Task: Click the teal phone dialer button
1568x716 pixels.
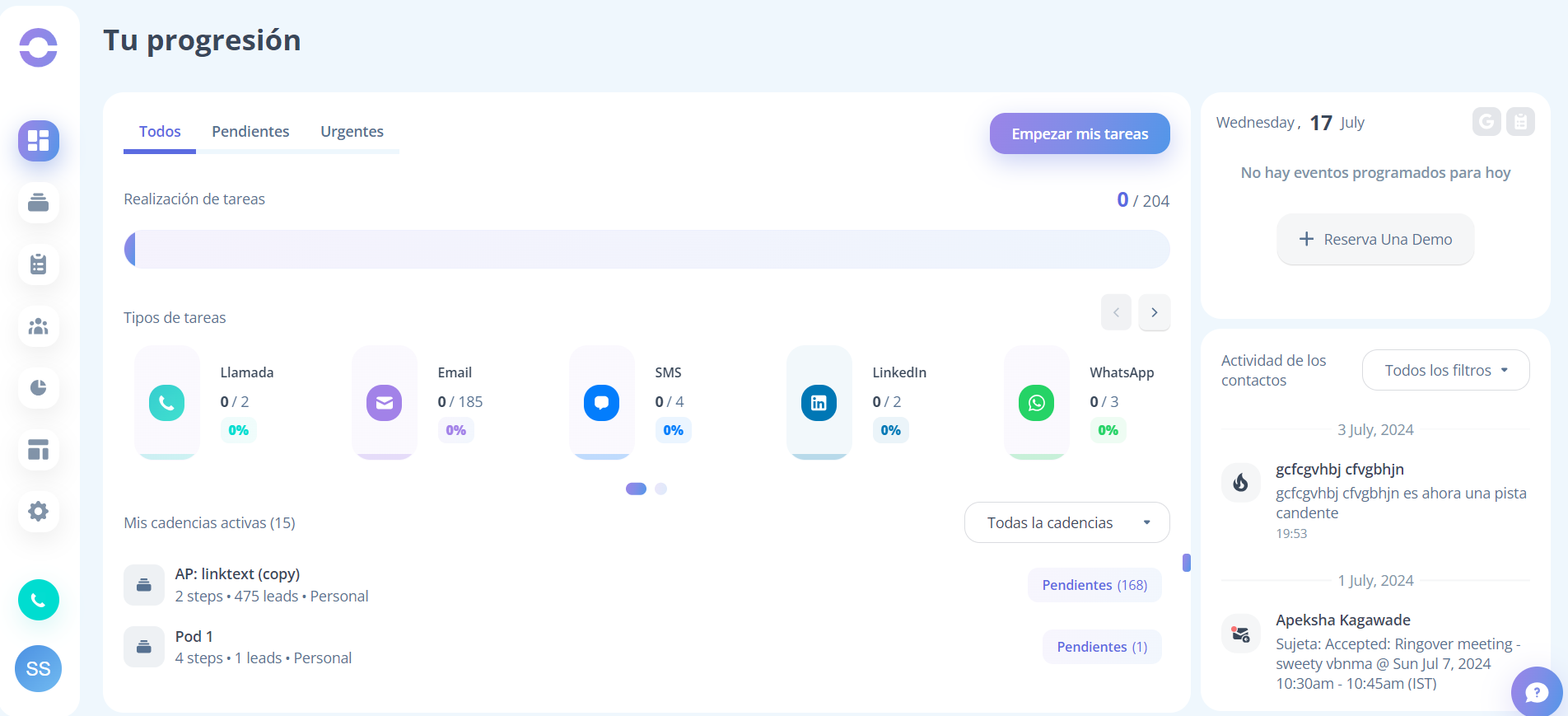Action: (39, 600)
